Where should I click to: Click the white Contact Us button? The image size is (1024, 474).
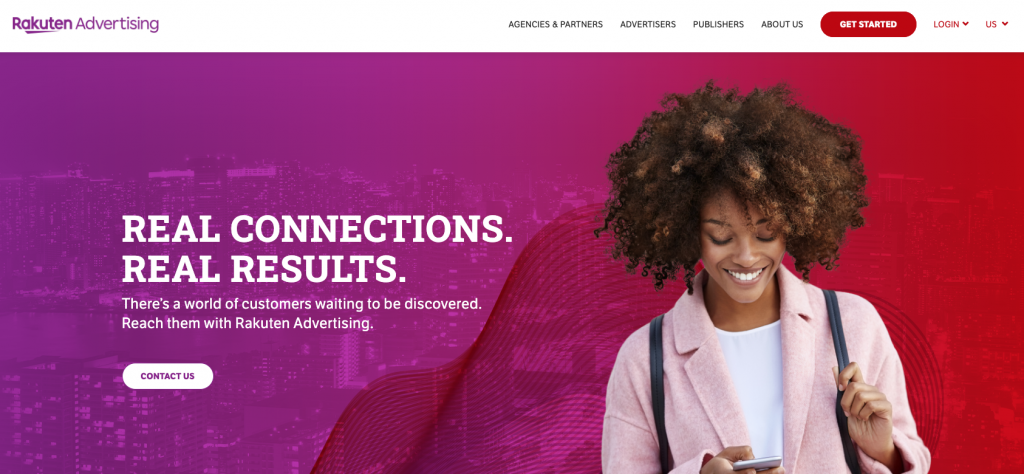[168, 376]
